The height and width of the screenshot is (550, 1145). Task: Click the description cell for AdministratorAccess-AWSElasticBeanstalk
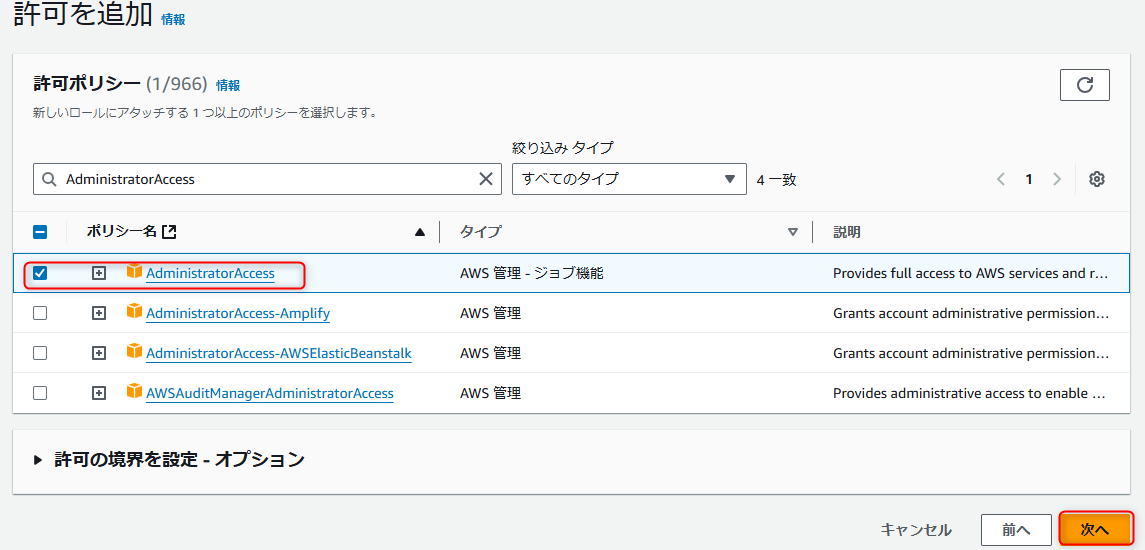pos(971,354)
